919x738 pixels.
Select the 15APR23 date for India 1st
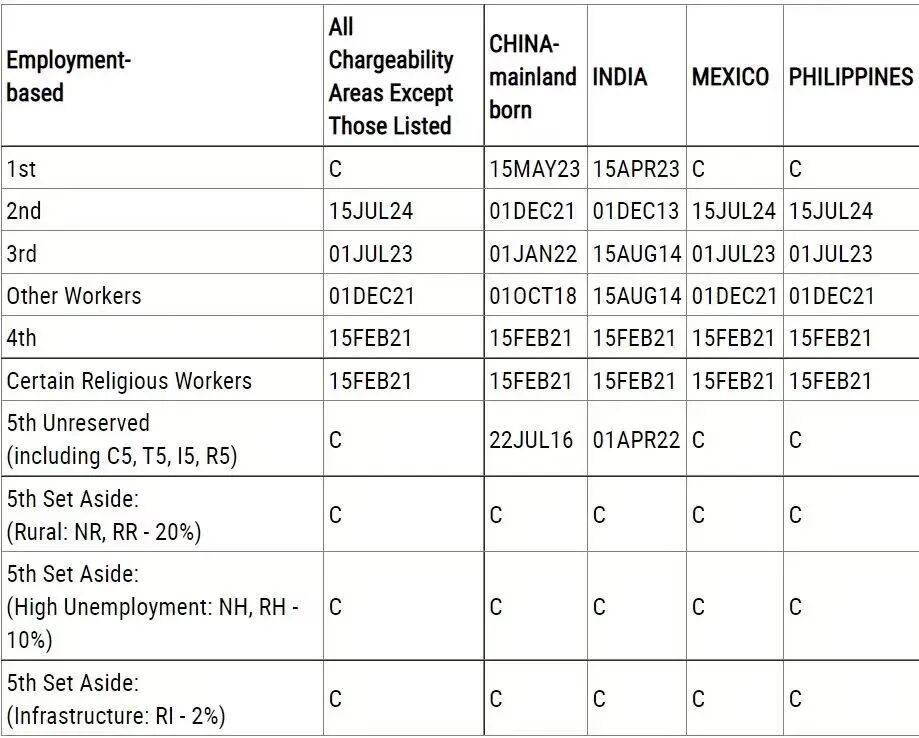(x=636, y=169)
